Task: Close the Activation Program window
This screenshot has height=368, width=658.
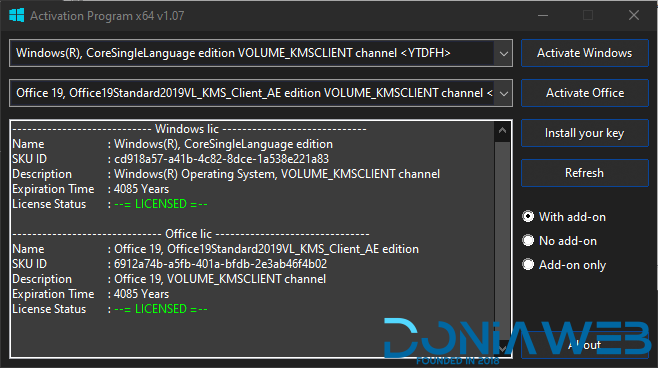Action: [x=634, y=16]
